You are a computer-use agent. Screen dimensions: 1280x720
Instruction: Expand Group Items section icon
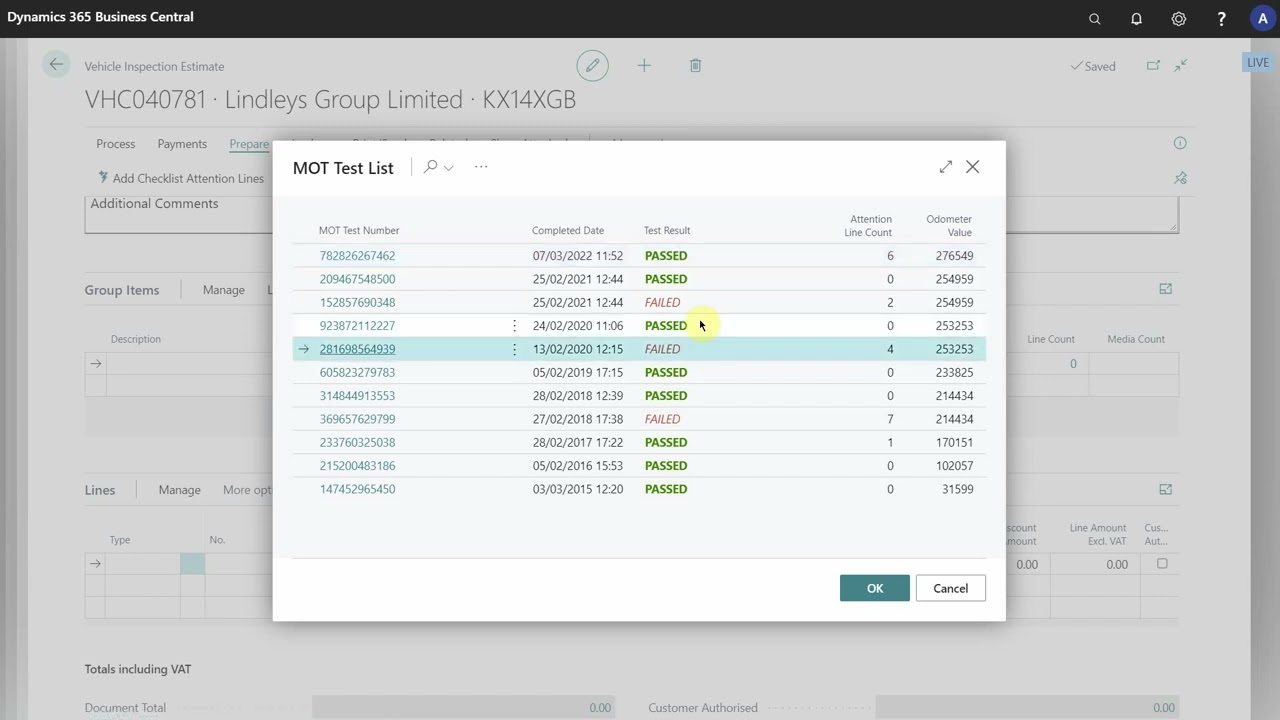(1165, 289)
